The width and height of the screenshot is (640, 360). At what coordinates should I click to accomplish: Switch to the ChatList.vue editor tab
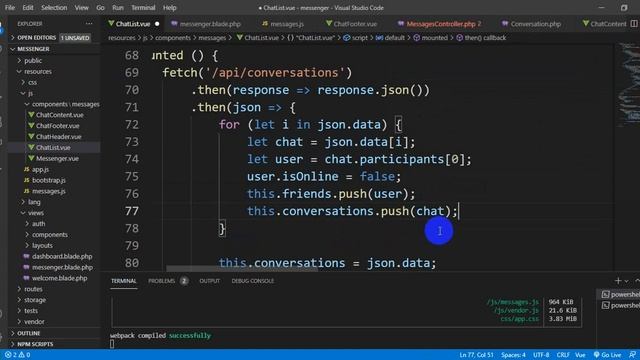[x=133, y=24]
